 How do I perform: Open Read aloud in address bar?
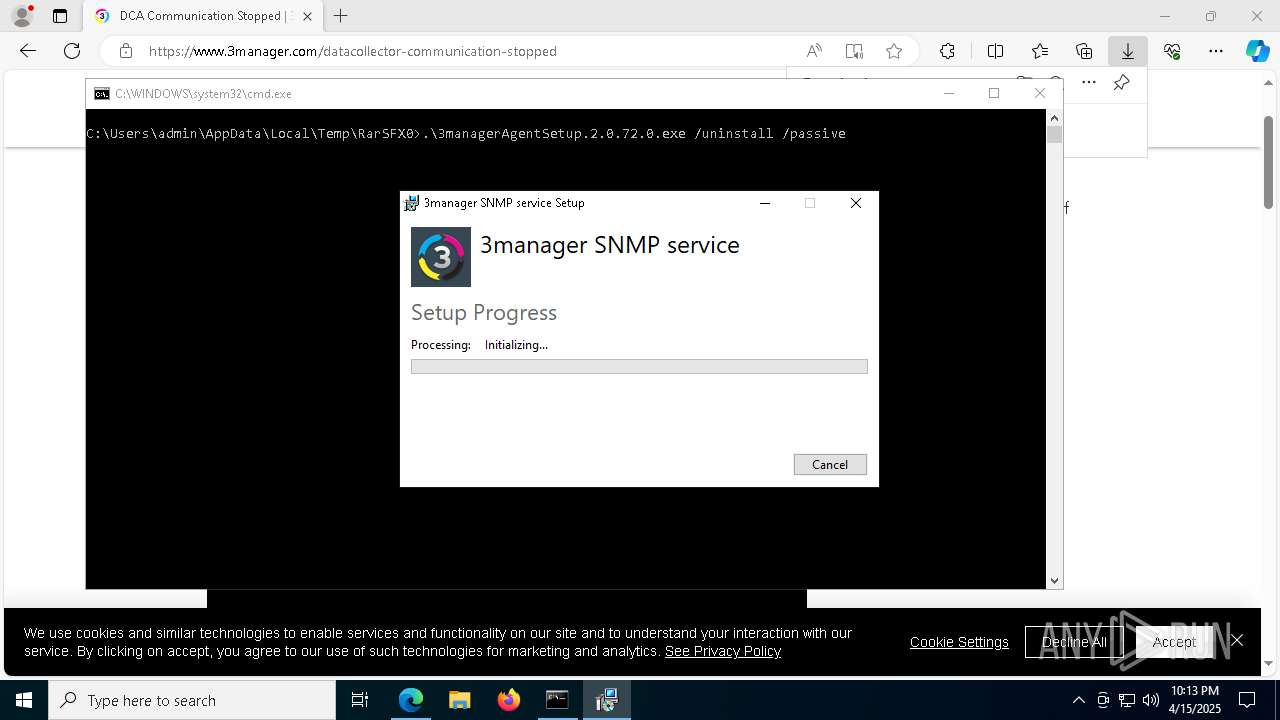click(x=814, y=51)
